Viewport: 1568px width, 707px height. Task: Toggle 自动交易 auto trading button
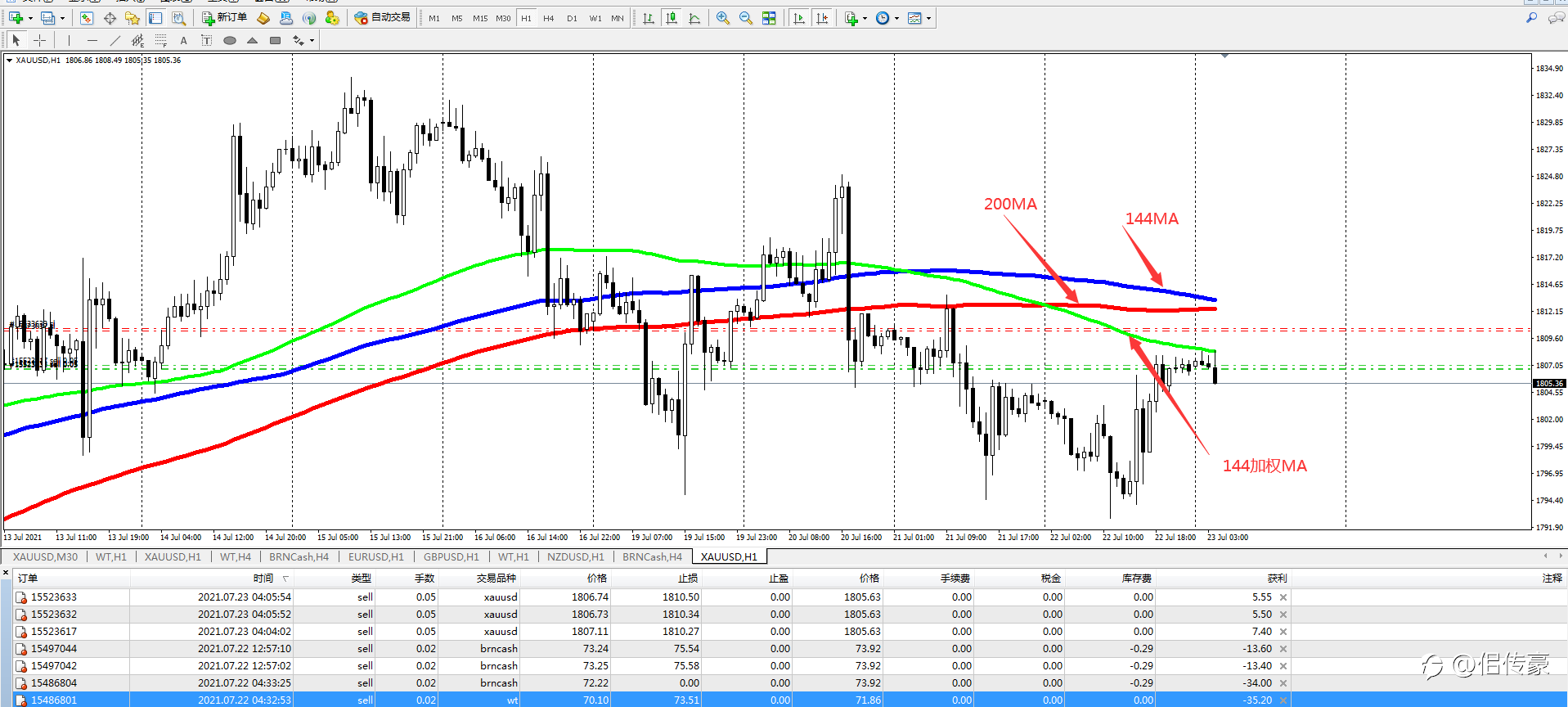pos(383,18)
